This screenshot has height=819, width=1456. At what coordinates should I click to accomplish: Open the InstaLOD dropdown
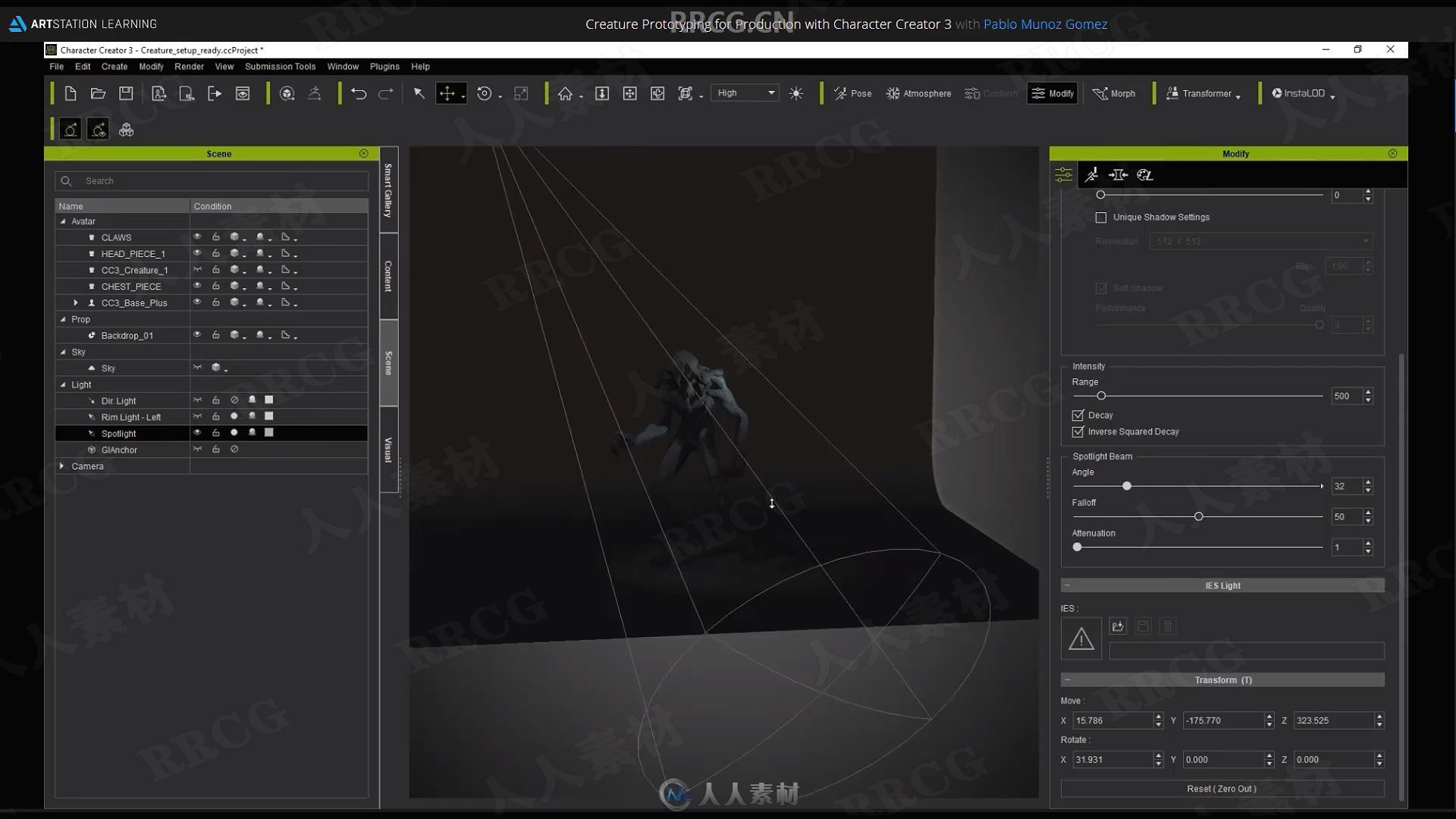(1303, 93)
